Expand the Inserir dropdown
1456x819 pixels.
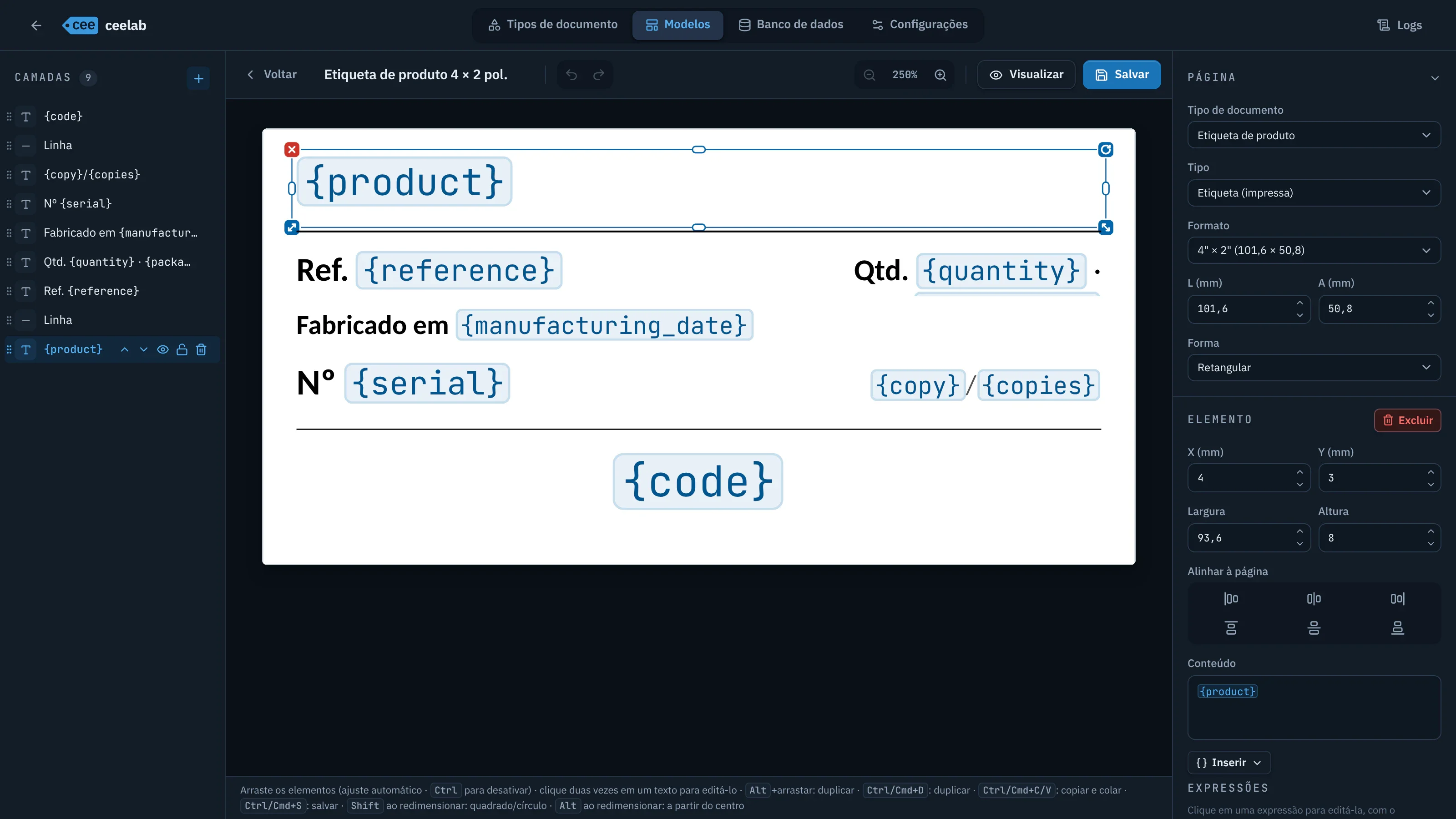pos(1229,763)
